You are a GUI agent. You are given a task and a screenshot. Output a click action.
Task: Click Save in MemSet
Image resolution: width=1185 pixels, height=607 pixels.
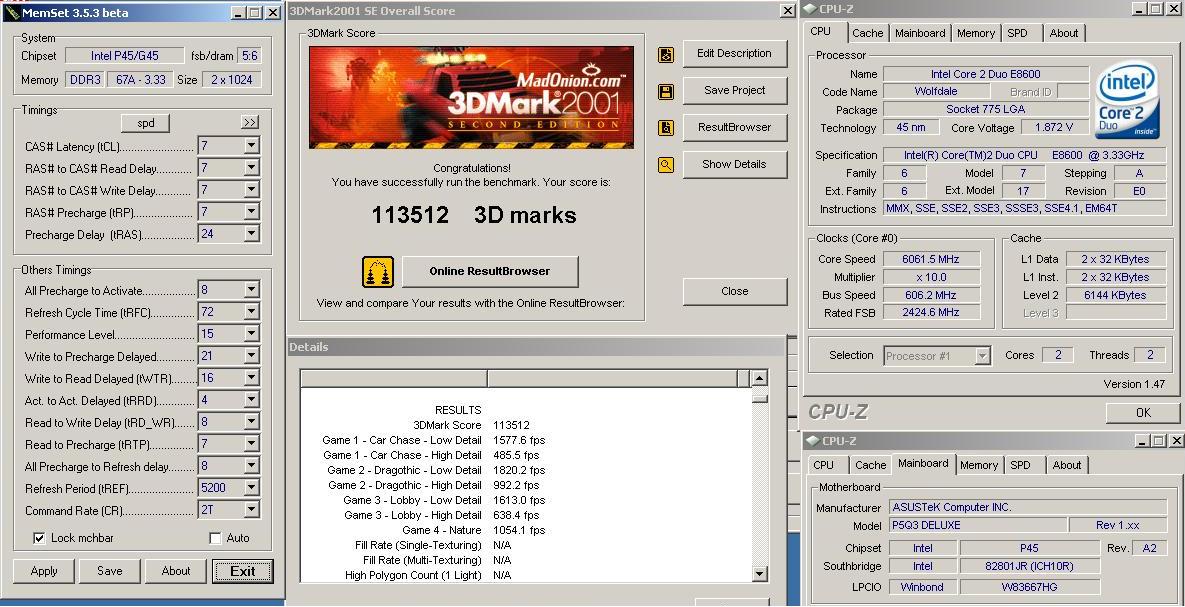pyautogui.click(x=110, y=571)
